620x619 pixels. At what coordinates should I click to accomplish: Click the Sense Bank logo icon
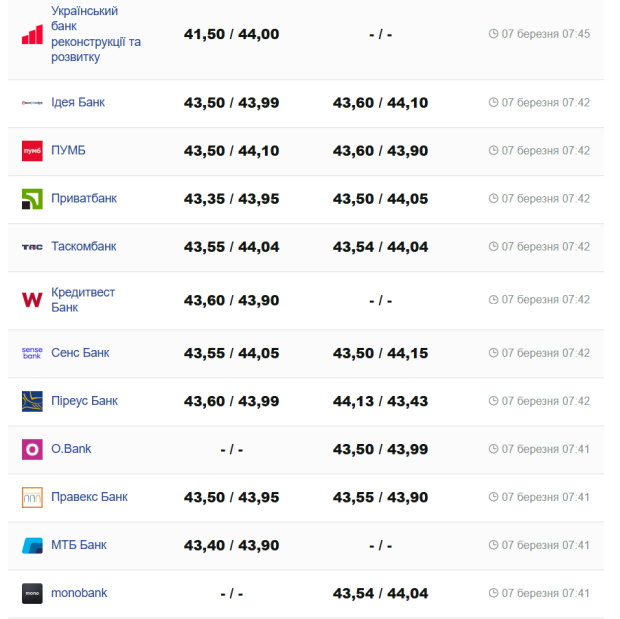[x=32, y=353]
